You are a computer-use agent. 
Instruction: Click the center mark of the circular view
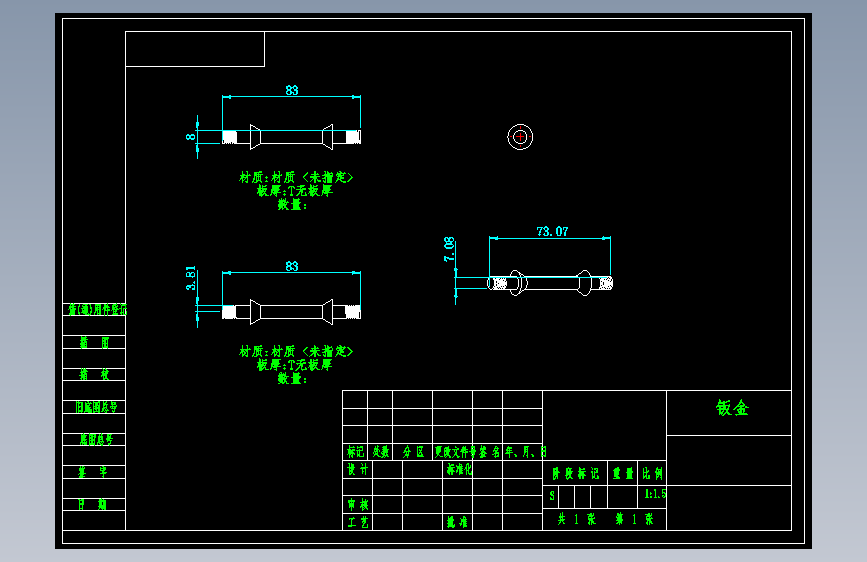tap(520, 137)
